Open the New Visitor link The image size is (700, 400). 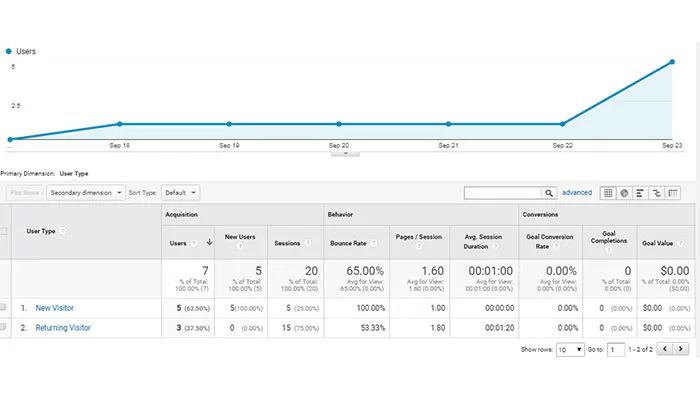coord(54,308)
